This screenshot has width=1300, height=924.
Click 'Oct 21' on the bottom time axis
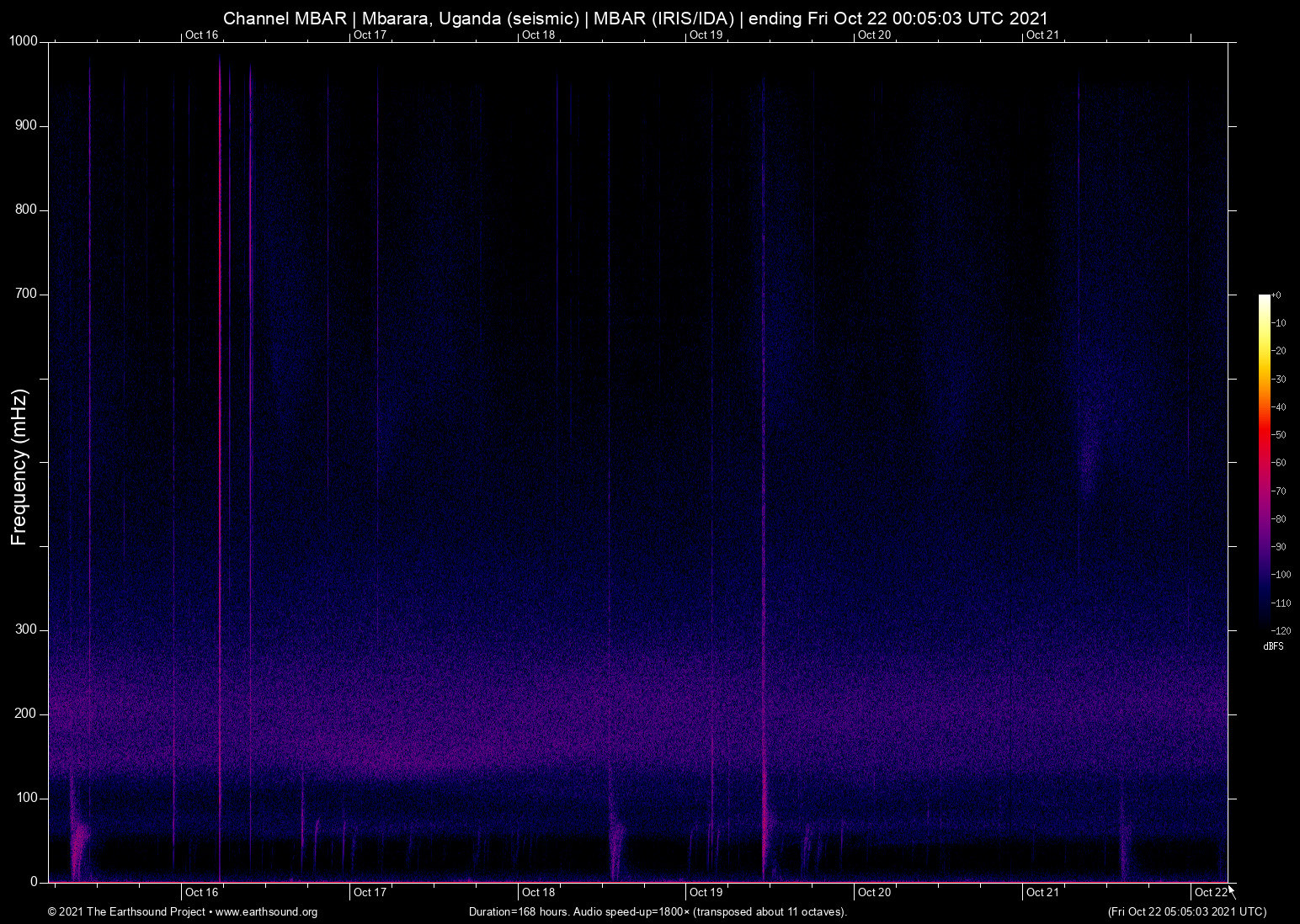(x=1042, y=892)
